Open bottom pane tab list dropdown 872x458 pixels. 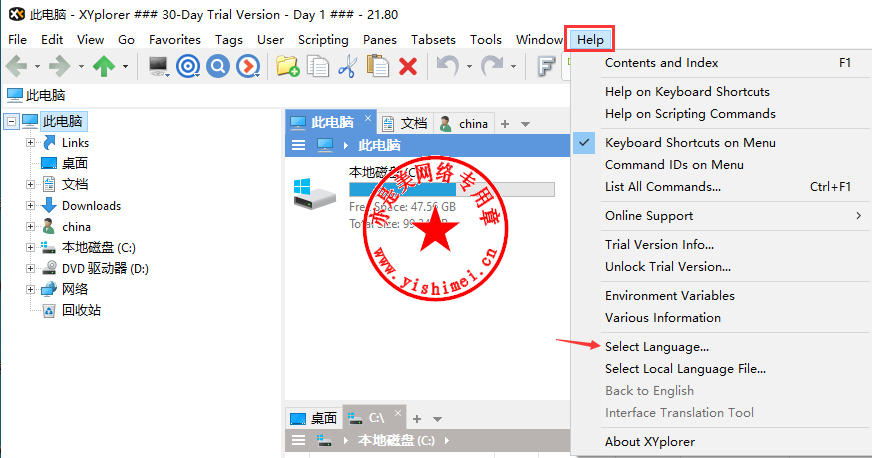pos(438,419)
